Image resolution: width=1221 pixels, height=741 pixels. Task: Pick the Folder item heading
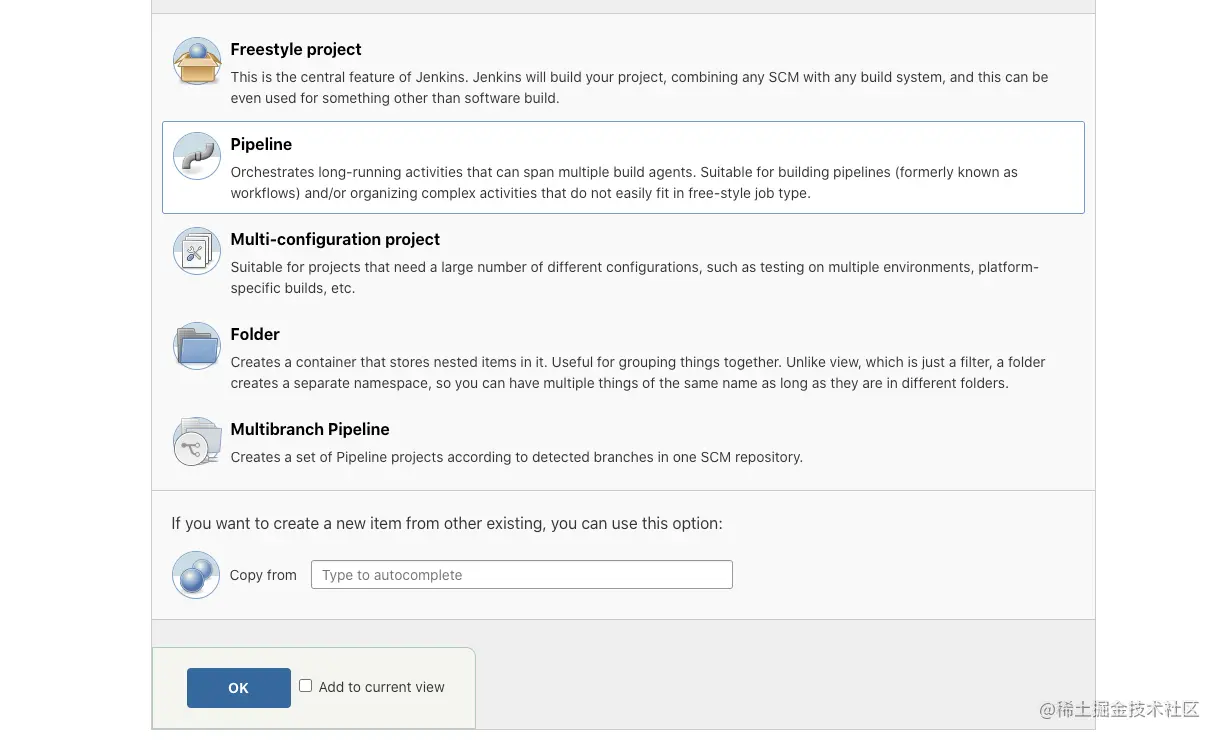coord(255,335)
